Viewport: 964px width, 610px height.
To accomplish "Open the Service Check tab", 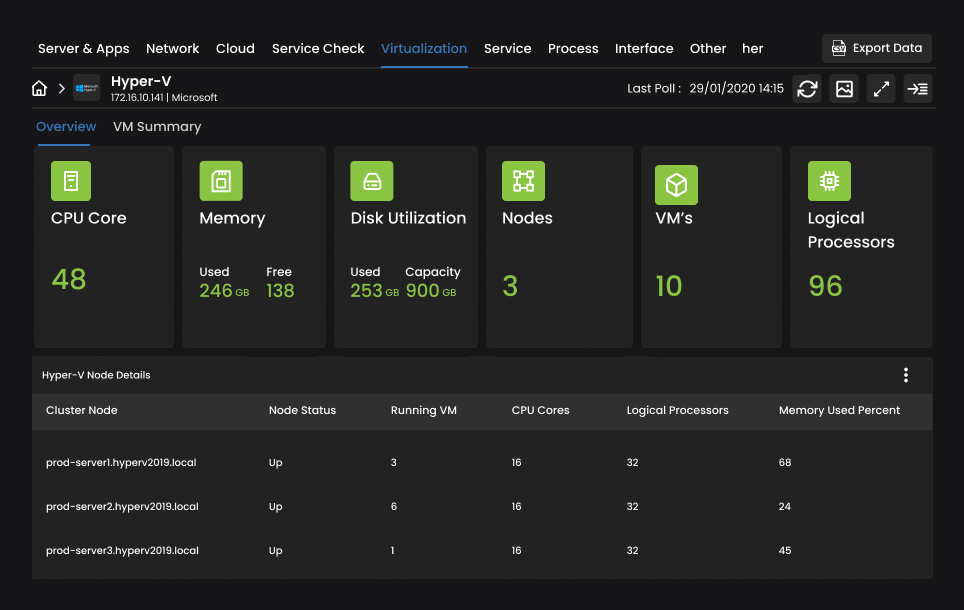I will 318,49.
